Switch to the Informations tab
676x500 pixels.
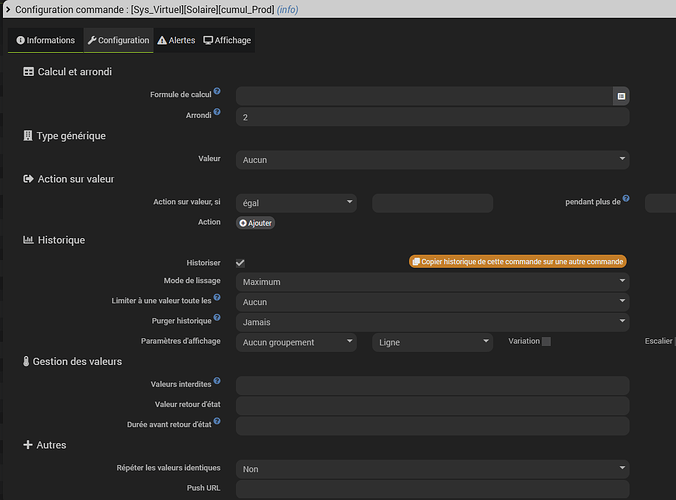(46, 40)
